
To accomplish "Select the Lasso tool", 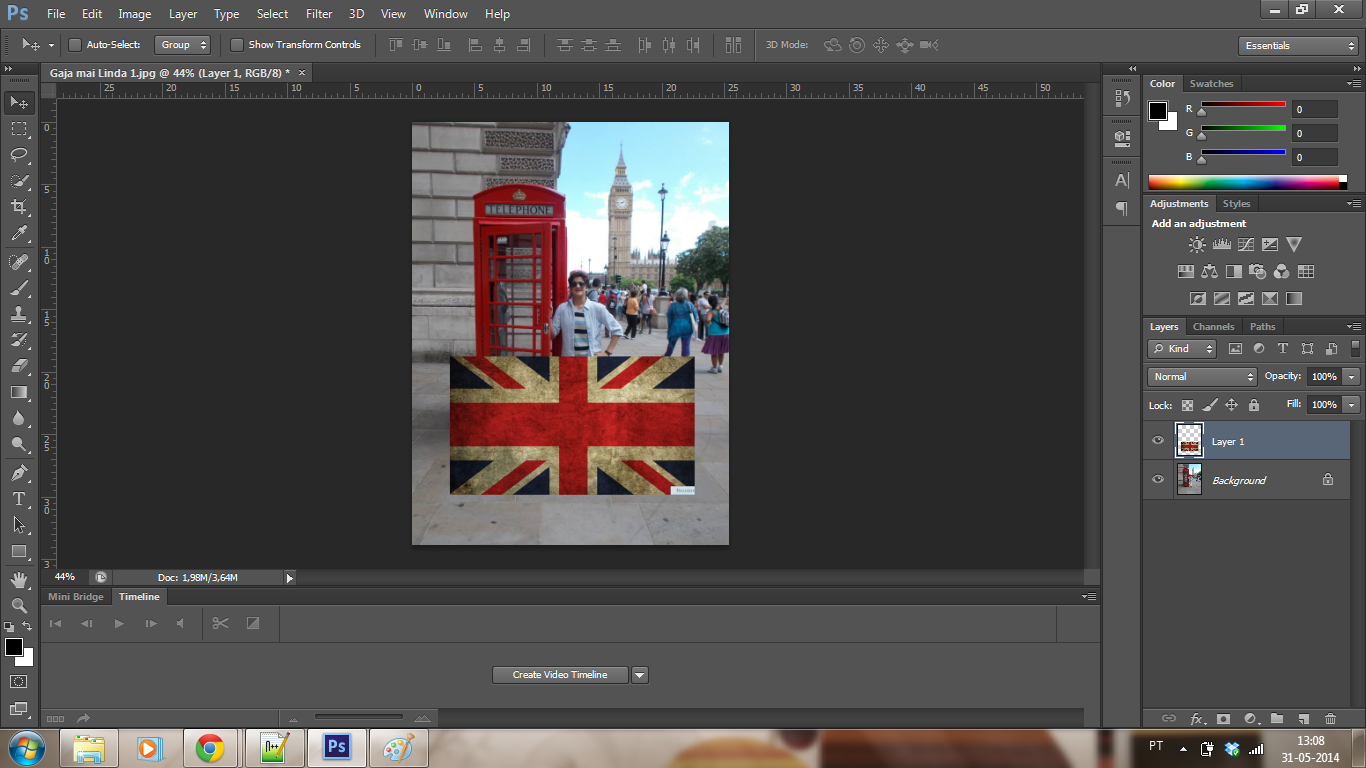I will point(19,155).
